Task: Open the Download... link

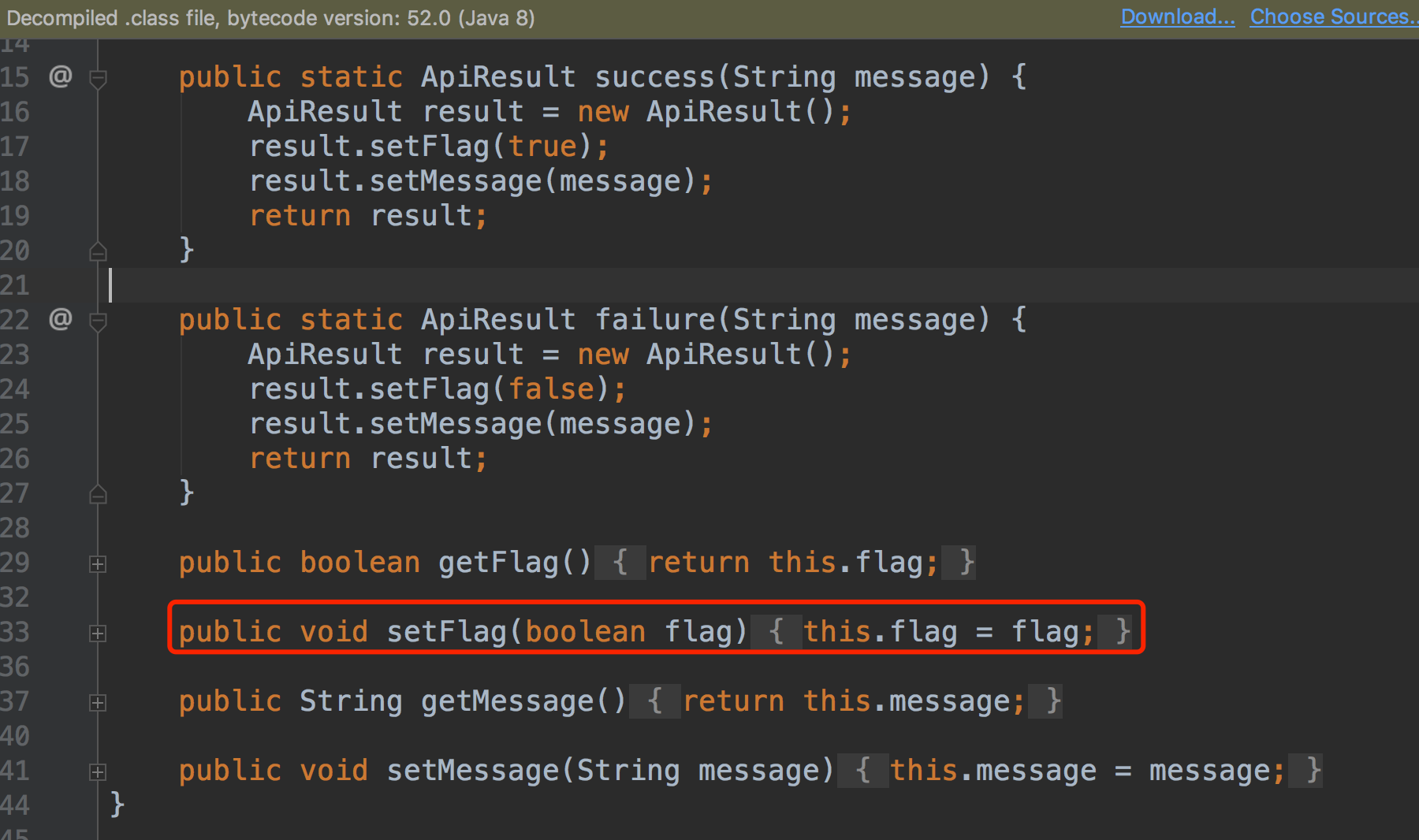Action: 1178,17
